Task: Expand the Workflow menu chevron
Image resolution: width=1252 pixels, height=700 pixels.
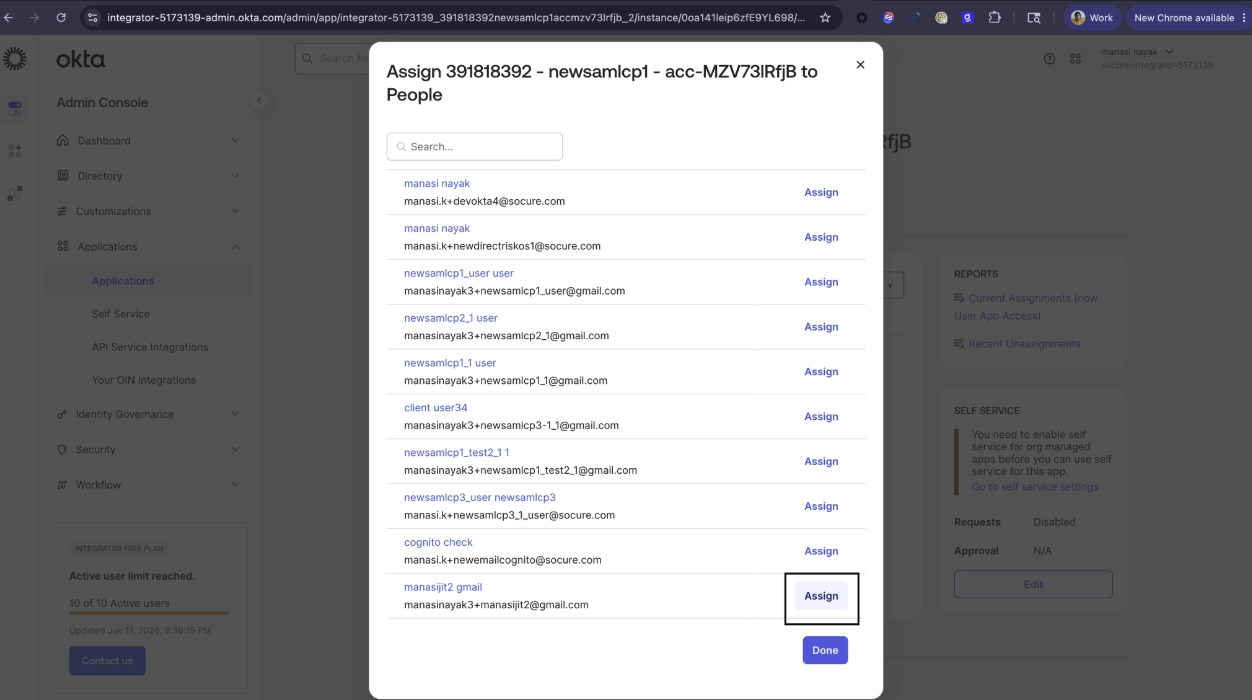Action: point(235,485)
